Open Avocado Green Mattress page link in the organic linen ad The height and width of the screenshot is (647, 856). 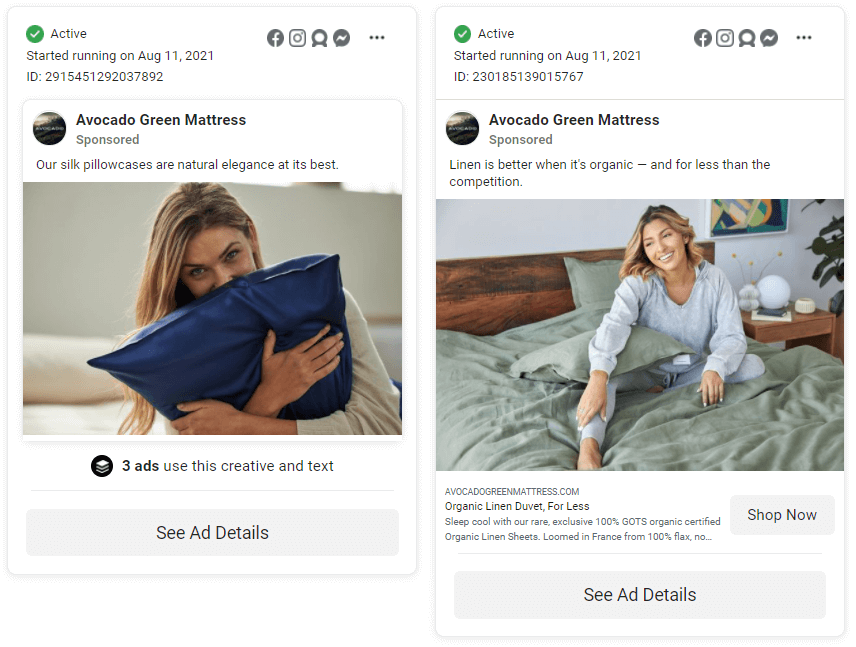click(574, 120)
